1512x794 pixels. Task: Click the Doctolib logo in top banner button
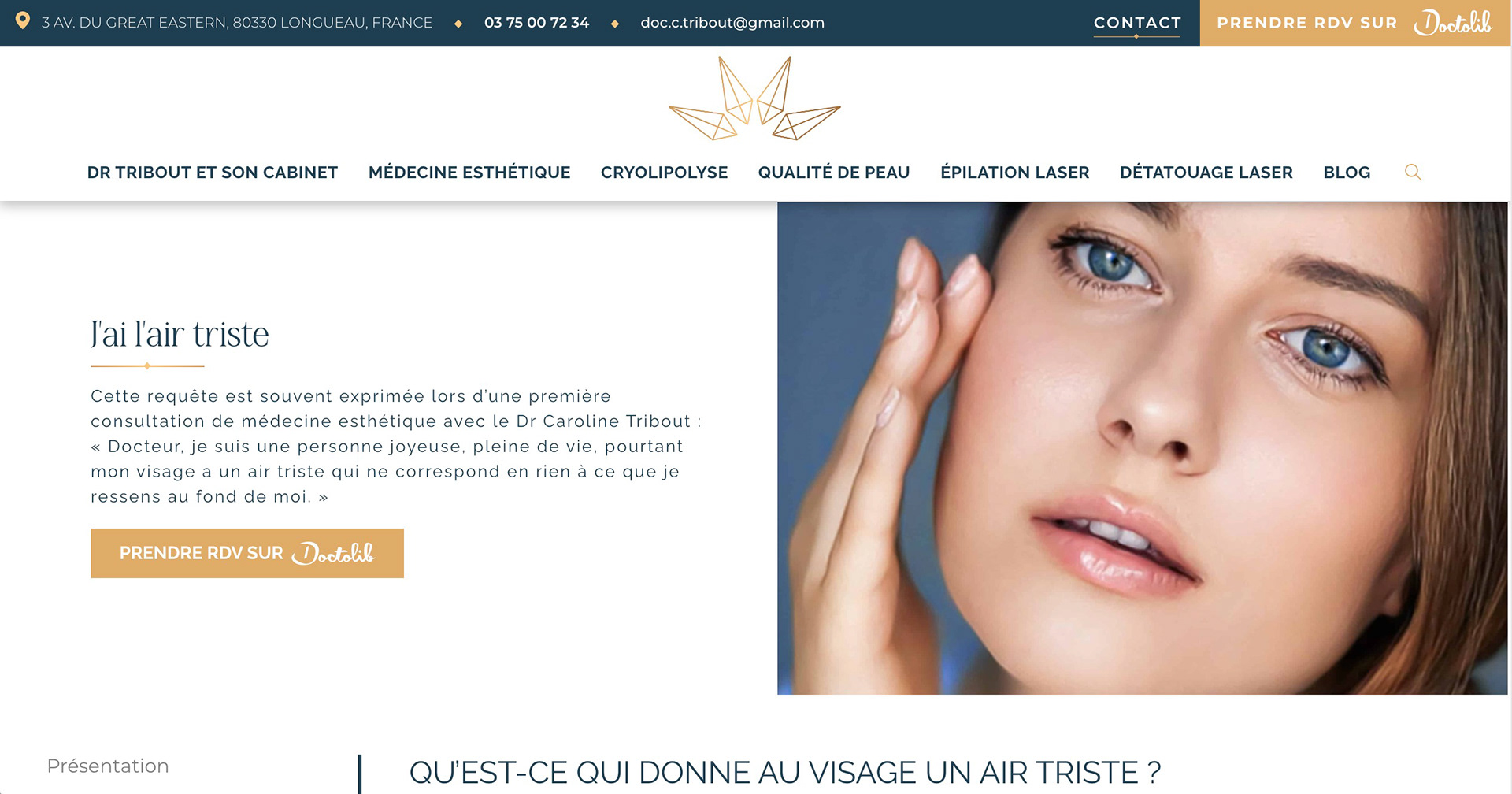(1452, 23)
